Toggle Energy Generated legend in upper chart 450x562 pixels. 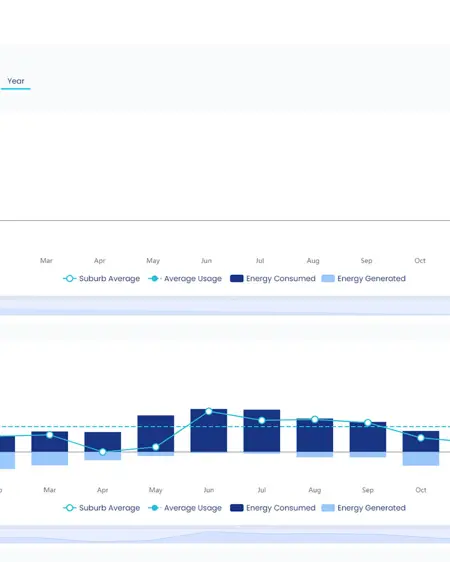363,278
